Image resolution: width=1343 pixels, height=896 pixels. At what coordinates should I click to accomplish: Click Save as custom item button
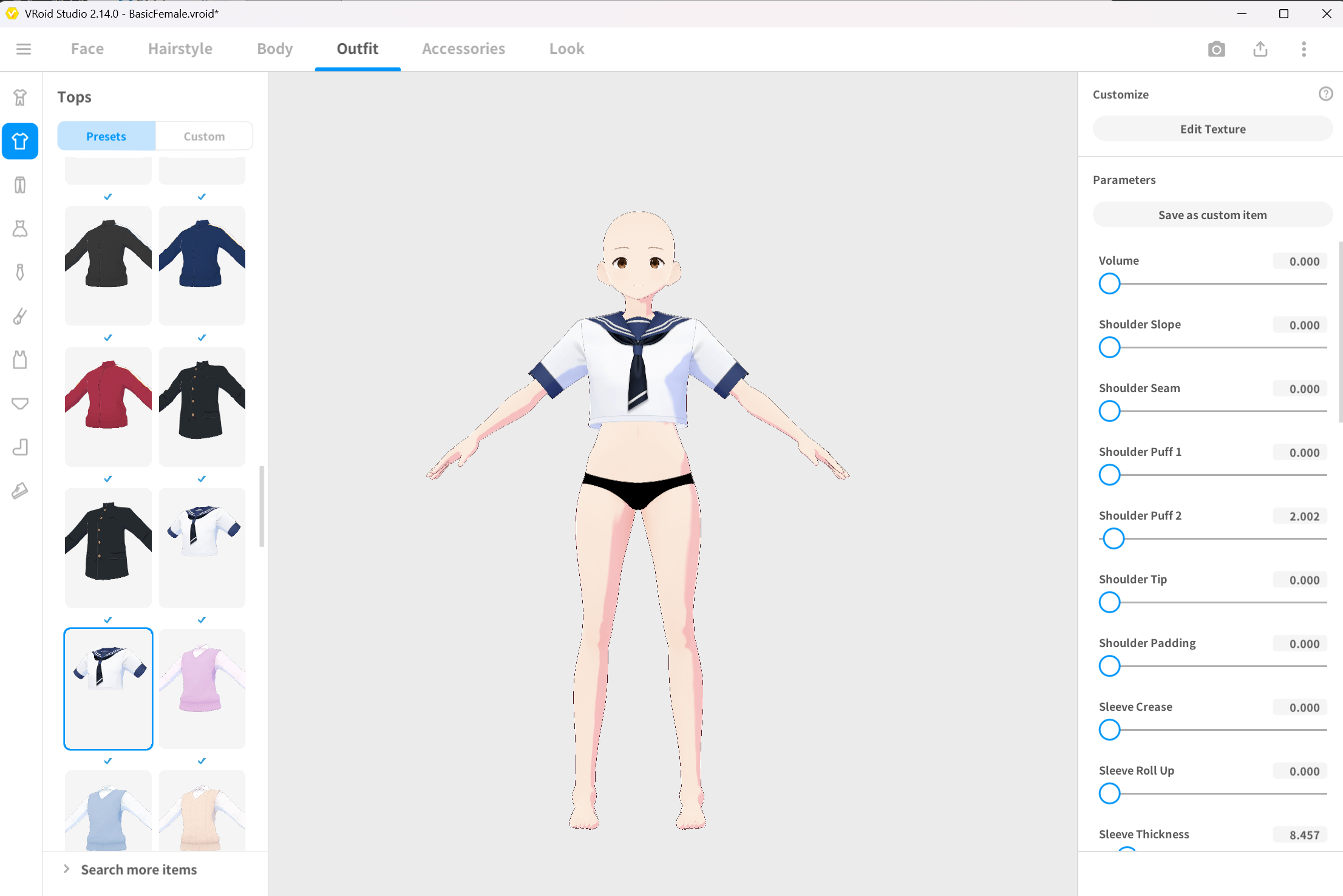point(1212,215)
